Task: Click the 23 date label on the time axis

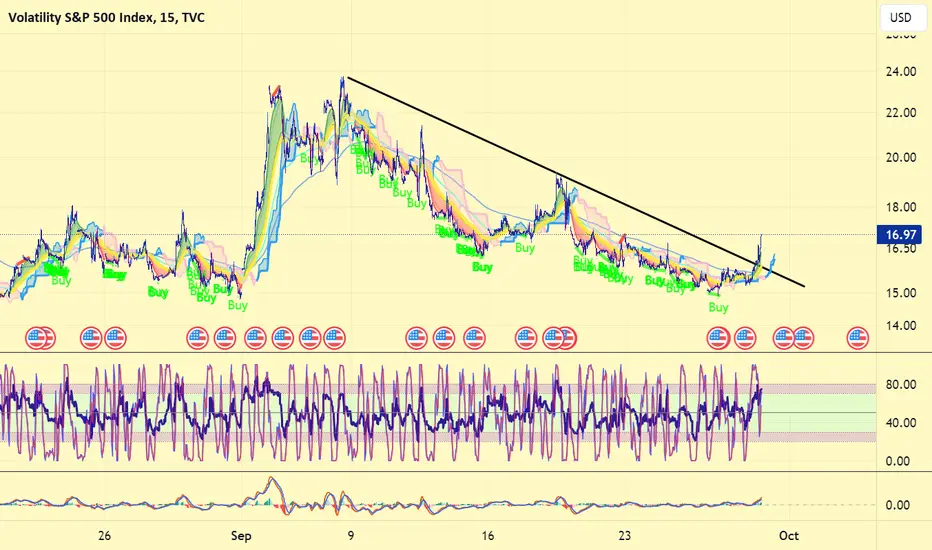Action: coord(624,536)
